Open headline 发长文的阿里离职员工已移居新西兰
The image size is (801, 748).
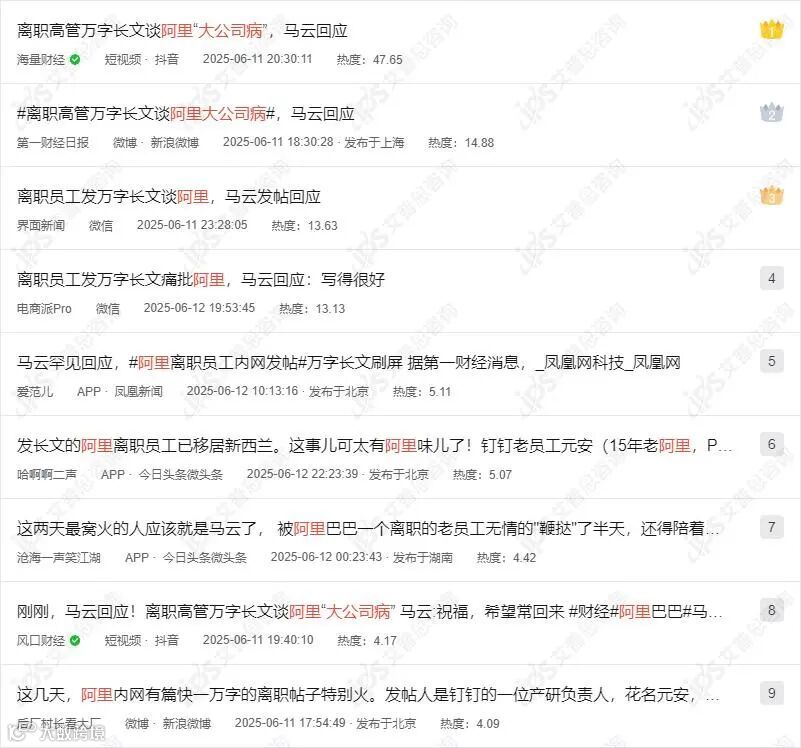coord(374,446)
